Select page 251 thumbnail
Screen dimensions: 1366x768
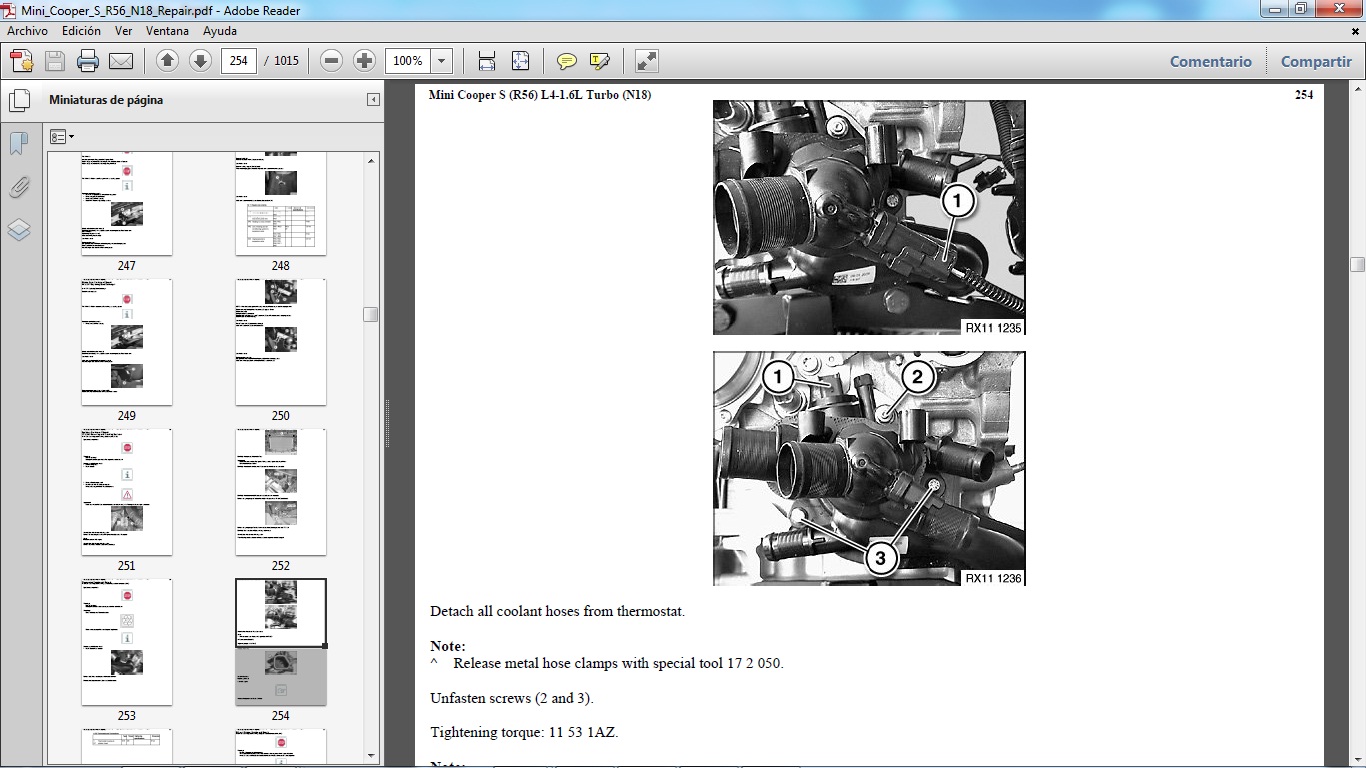[126, 492]
